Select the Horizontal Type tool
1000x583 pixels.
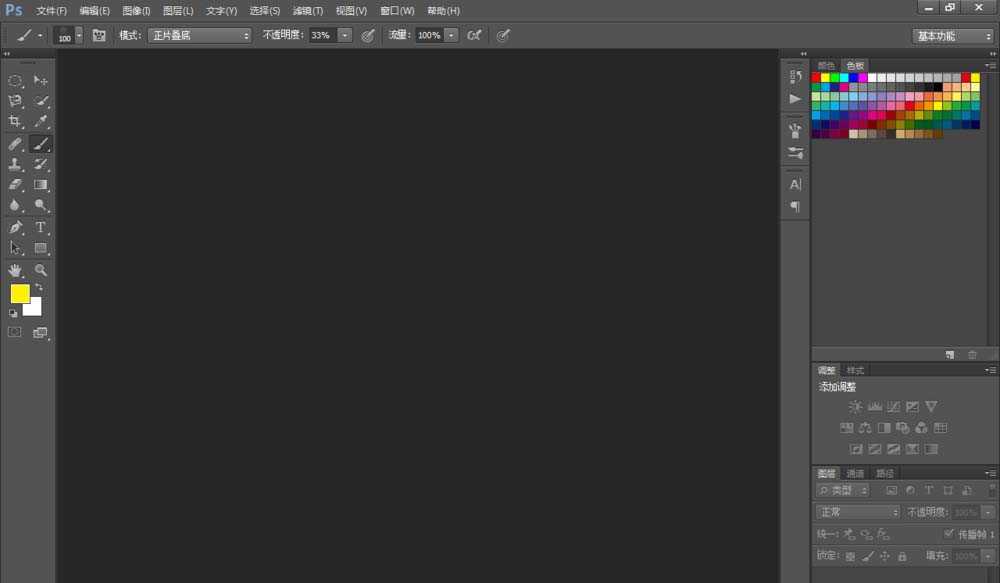[41, 227]
